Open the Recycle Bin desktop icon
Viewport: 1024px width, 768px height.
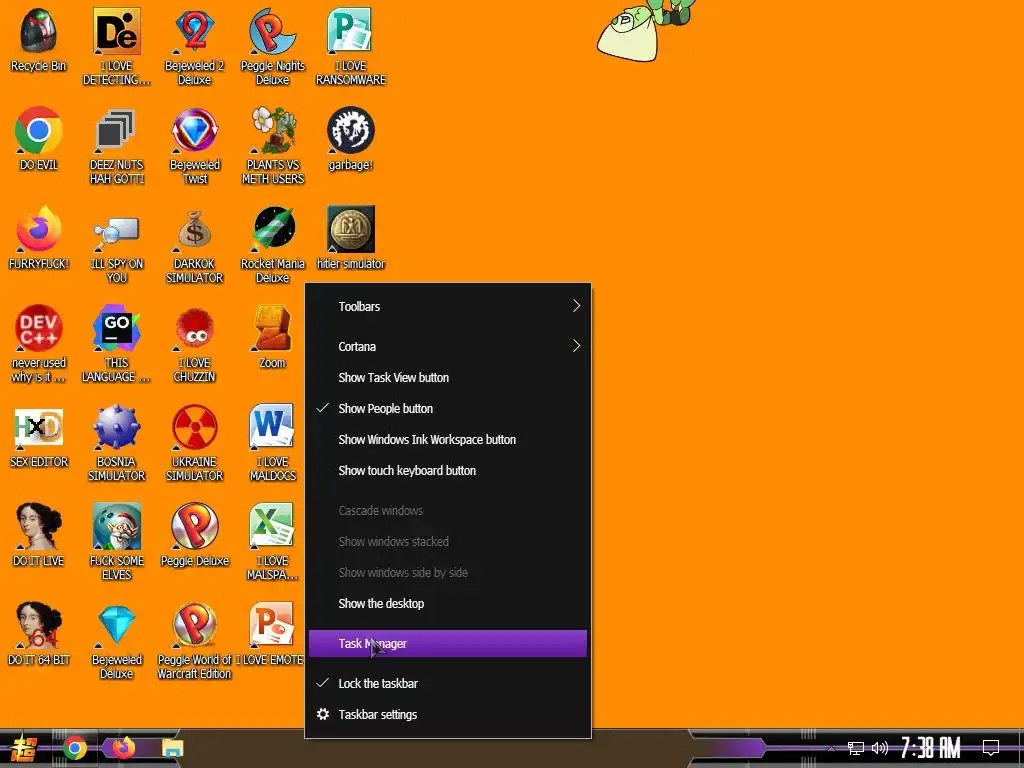pyautogui.click(x=39, y=31)
